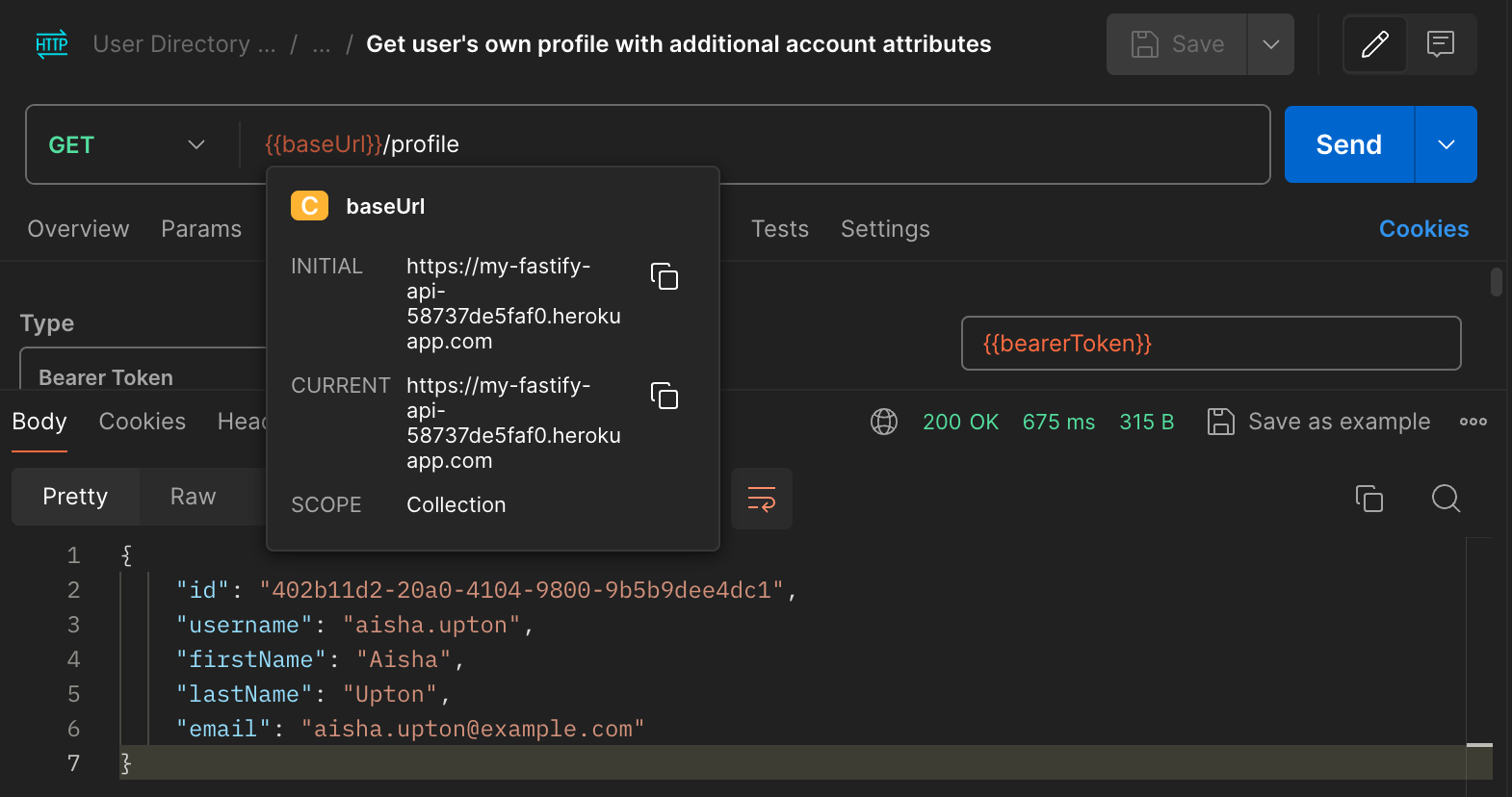Image resolution: width=1512 pixels, height=797 pixels.
Task: Click the pencil edit icon
Action: tap(1375, 44)
